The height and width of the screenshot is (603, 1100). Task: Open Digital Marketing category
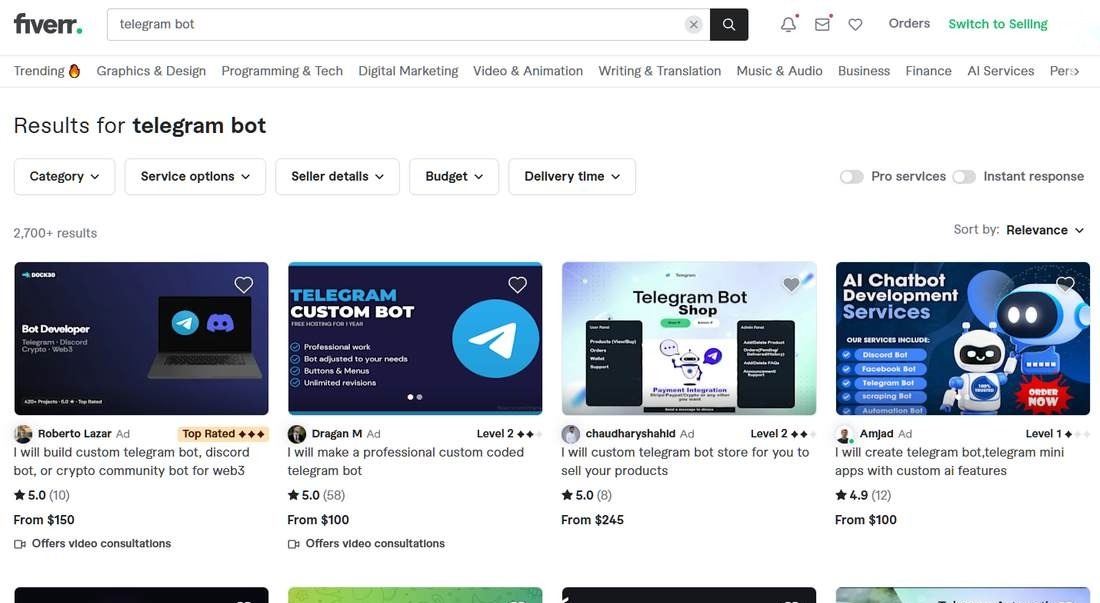pos(408,71)
